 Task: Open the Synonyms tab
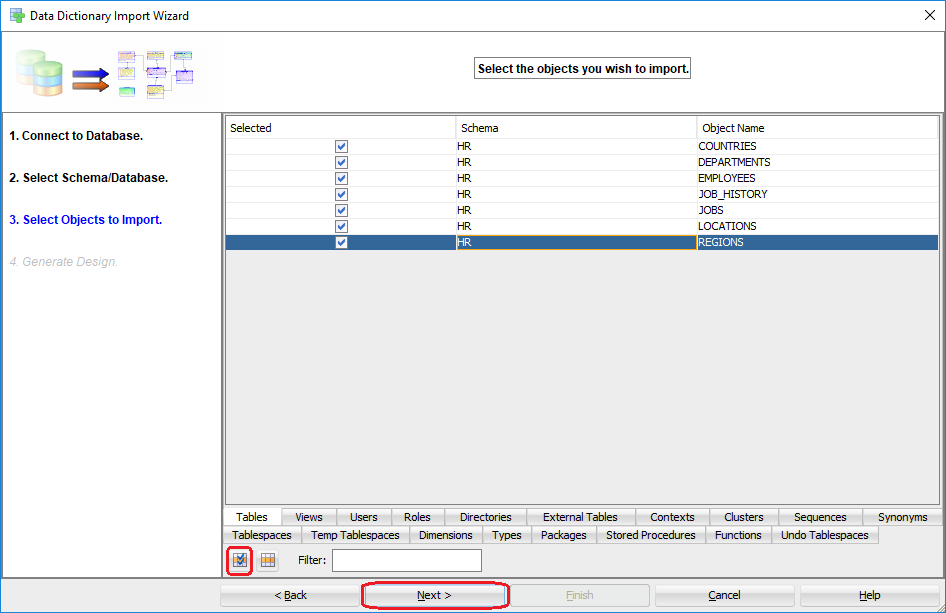(901, 517)
